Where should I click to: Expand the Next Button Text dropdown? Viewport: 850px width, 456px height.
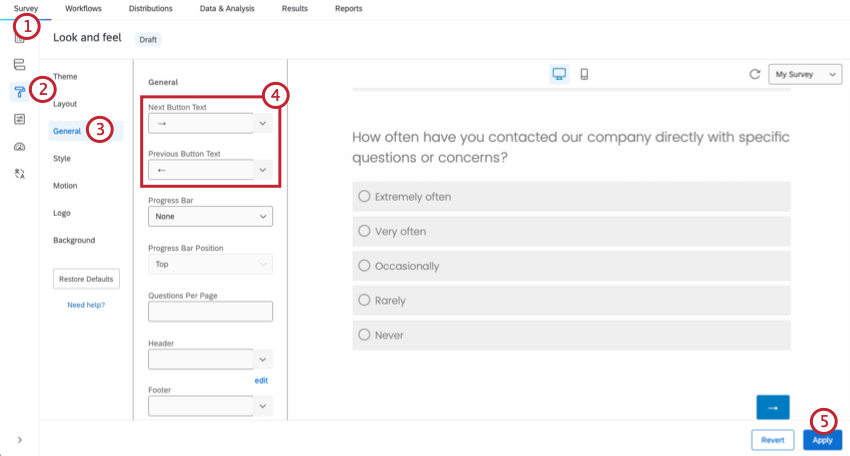pyautogui.click(x=263, y=124)
